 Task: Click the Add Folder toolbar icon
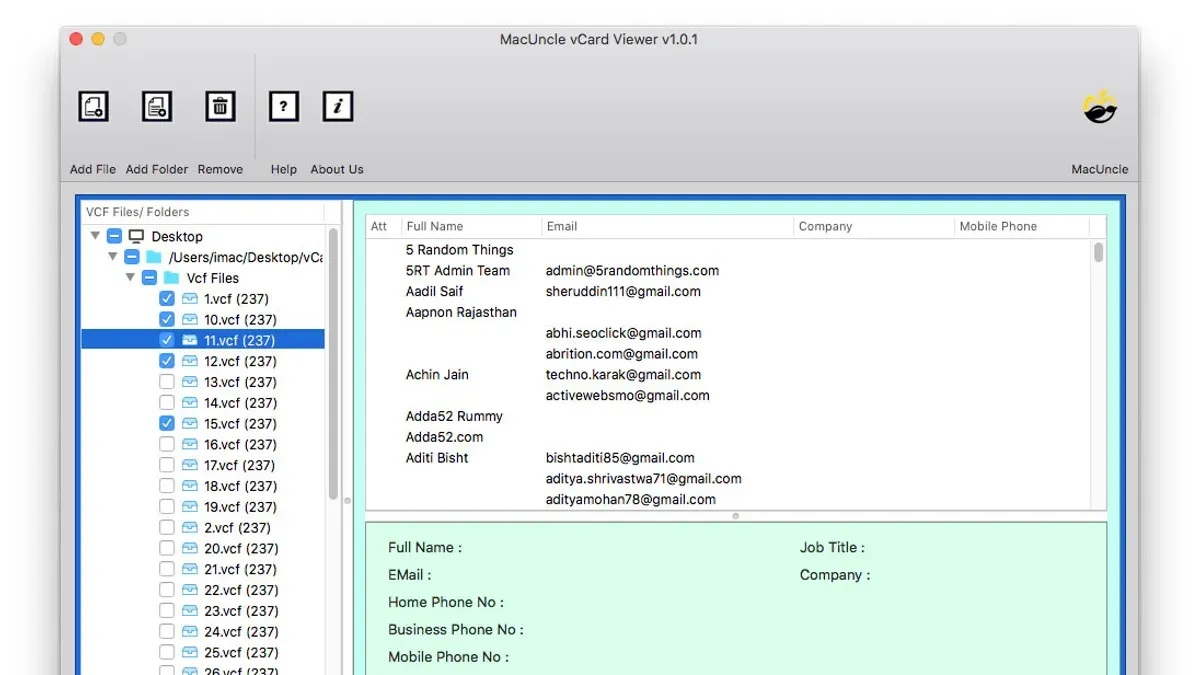click(157, 106)
